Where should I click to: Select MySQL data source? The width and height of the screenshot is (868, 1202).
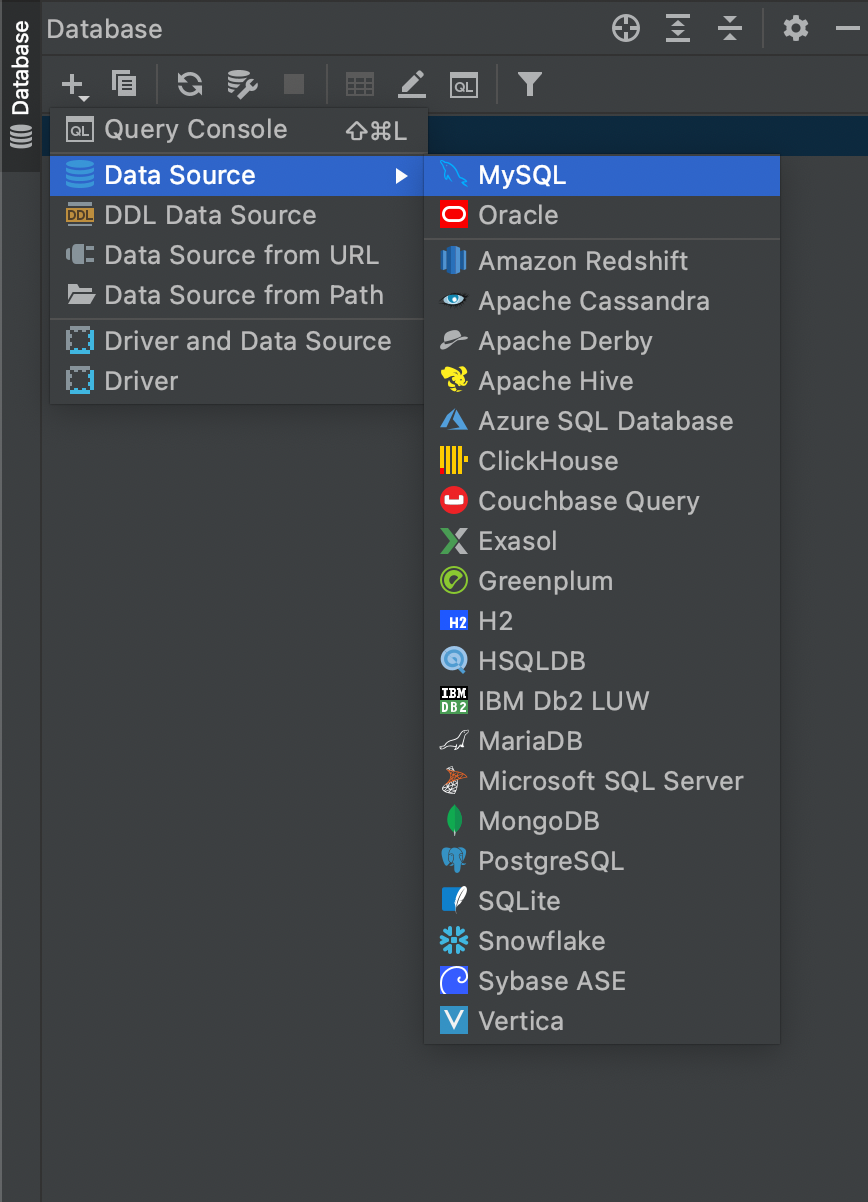click(x=602, y=175)
